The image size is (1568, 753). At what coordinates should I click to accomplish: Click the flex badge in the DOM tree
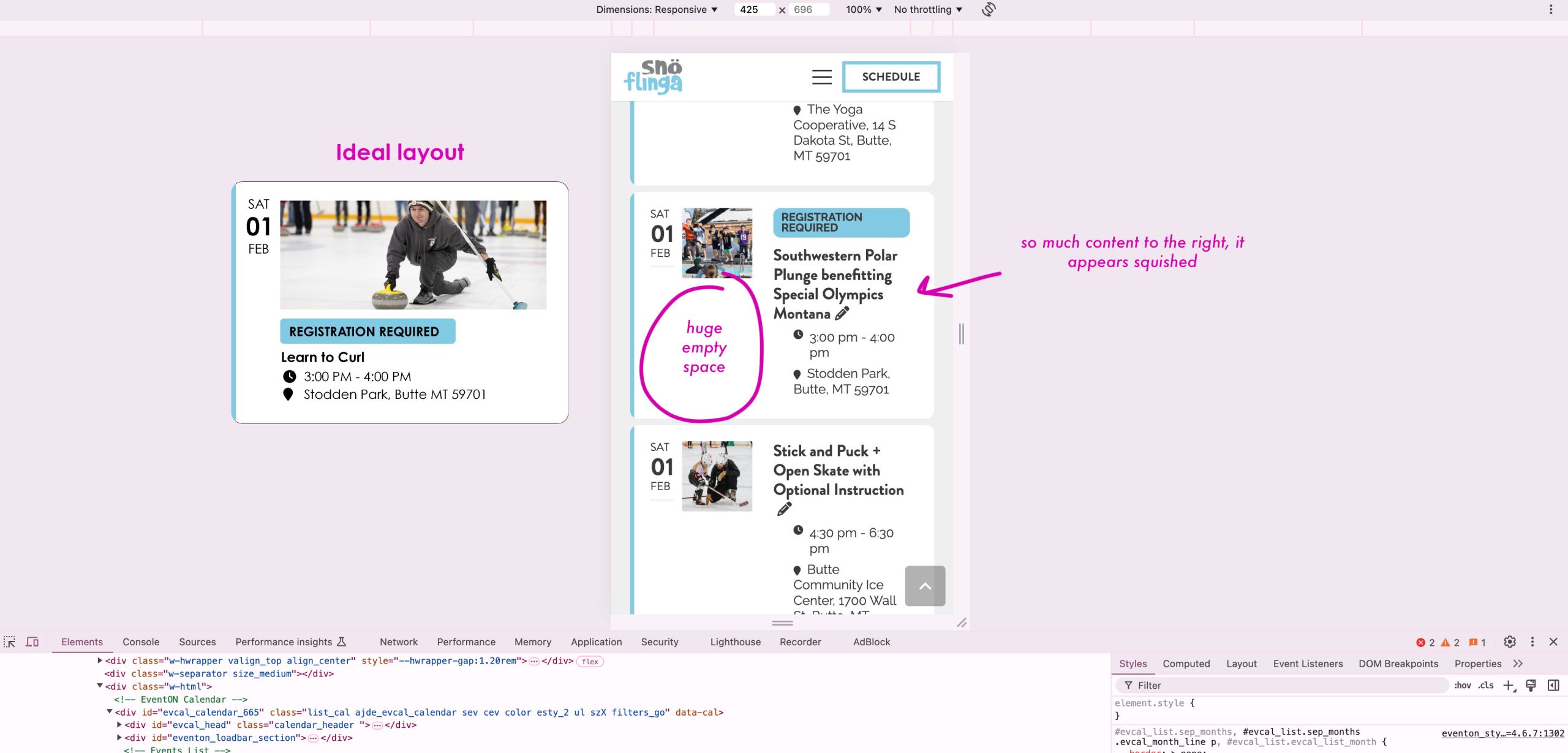click(x=590, y=661)
